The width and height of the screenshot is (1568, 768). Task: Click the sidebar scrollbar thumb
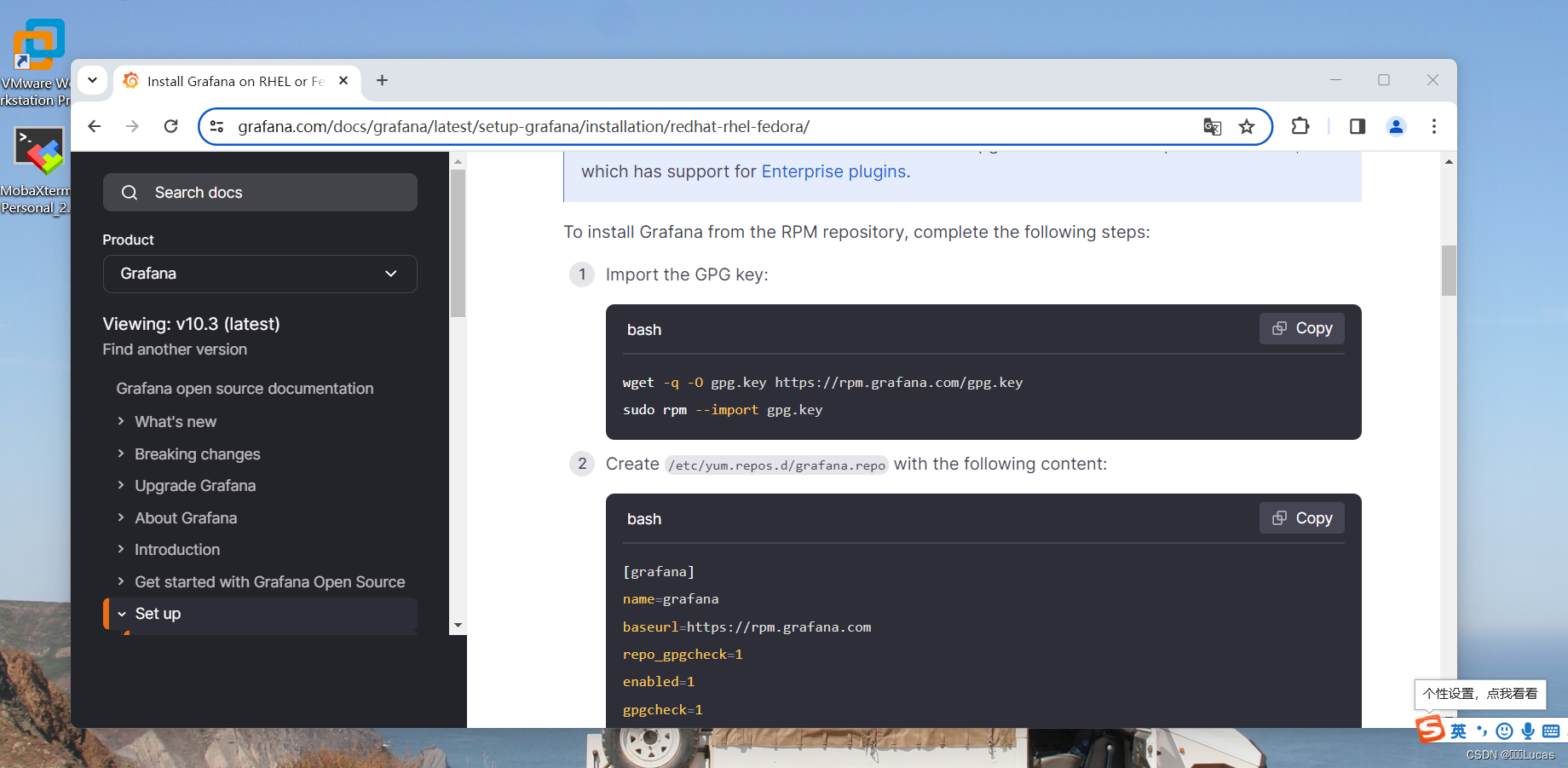458,243
